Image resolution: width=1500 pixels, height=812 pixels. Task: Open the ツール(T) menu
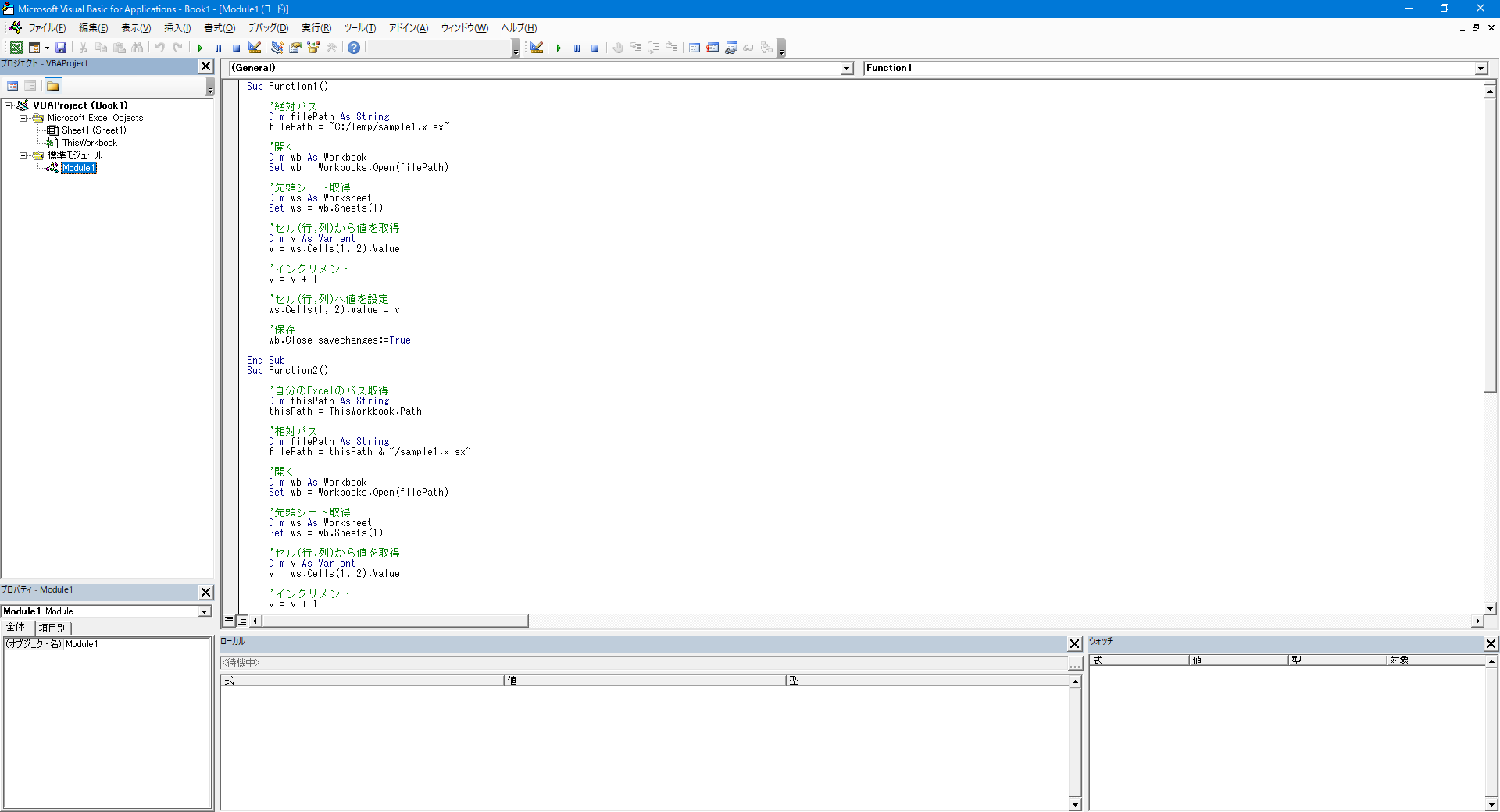click(x=360, y=28)
